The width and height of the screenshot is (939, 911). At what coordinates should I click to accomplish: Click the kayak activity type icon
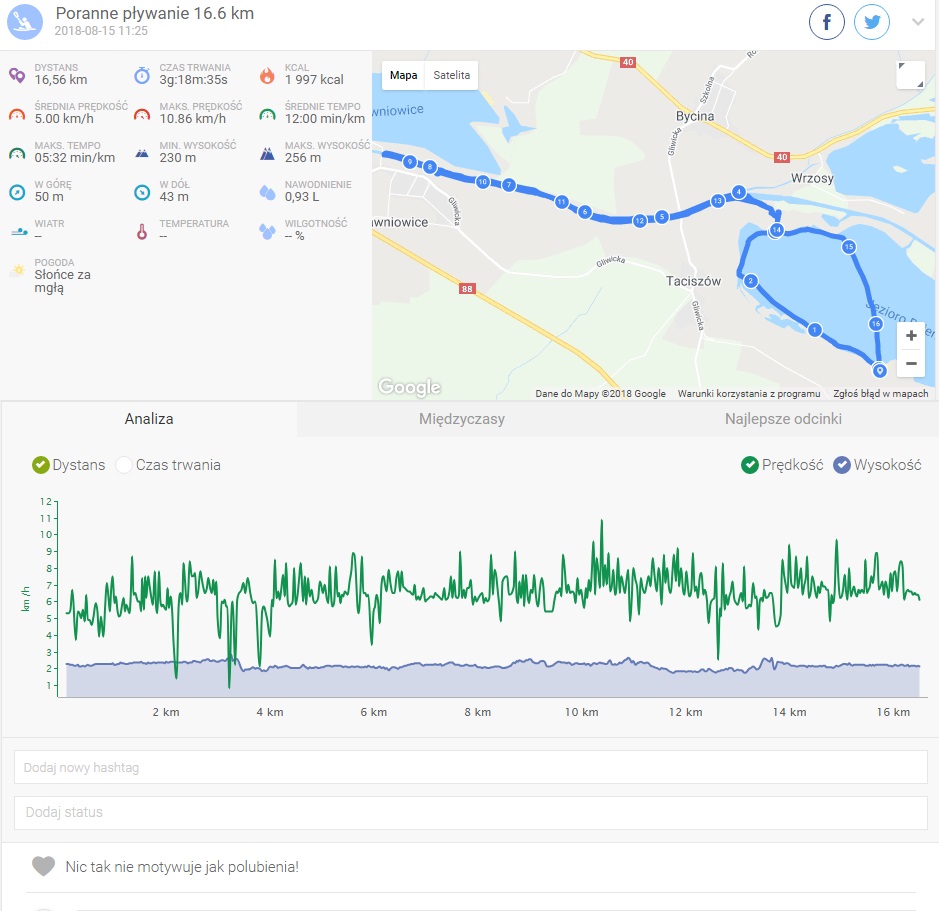26,22
